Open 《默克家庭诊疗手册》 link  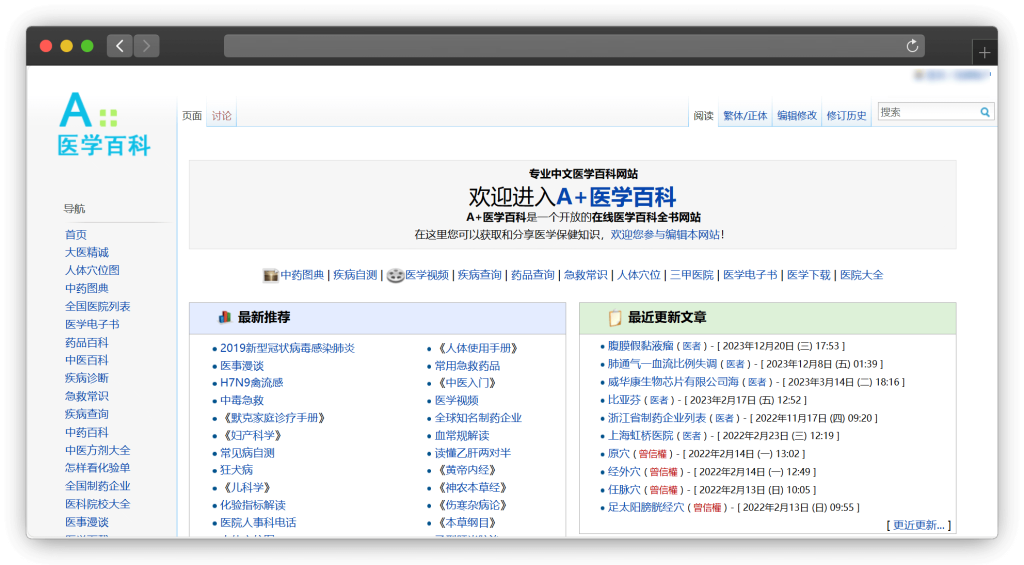click(x=272, y=418)
